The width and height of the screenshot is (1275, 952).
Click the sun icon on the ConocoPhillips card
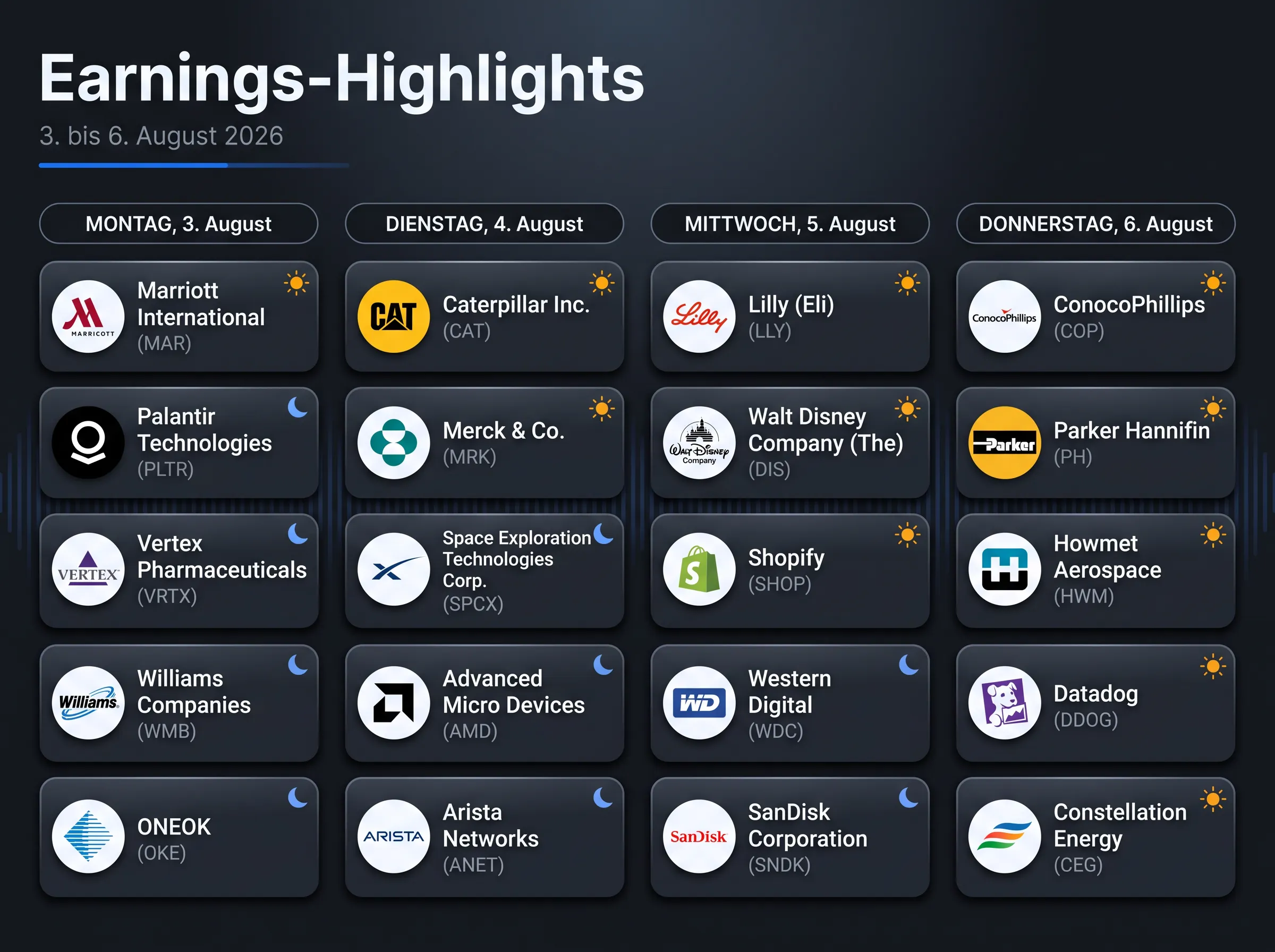(1213, 283)
